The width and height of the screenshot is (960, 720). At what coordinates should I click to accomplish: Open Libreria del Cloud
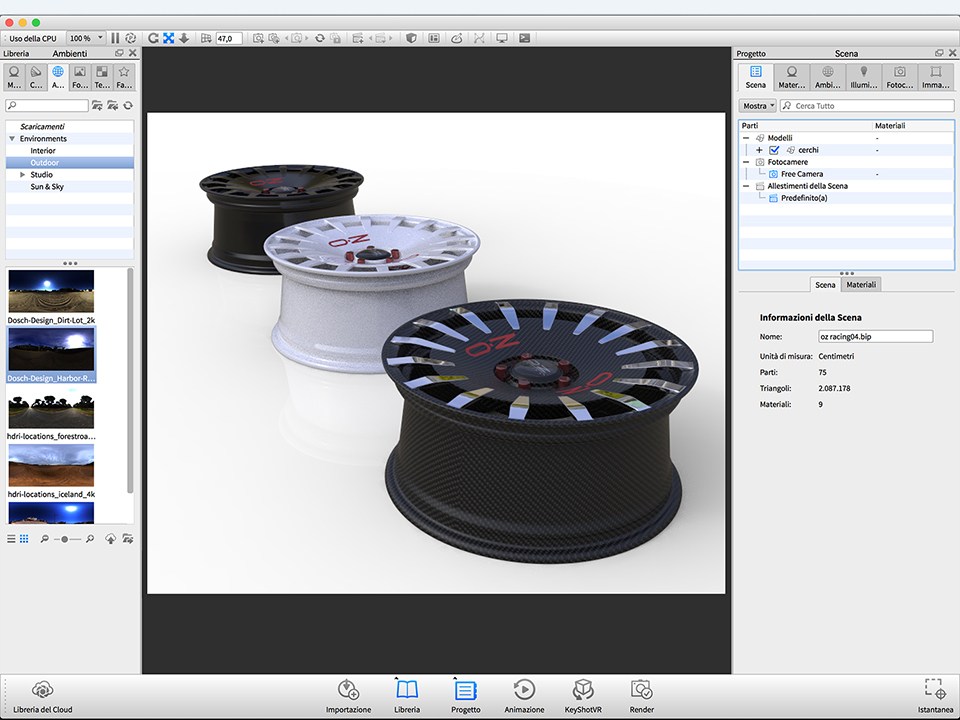[x=42, y=690]
